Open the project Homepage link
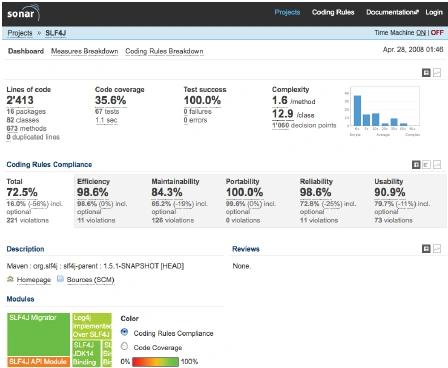The height and width of the screenshot is (368, 448). [x=34, y=280]
